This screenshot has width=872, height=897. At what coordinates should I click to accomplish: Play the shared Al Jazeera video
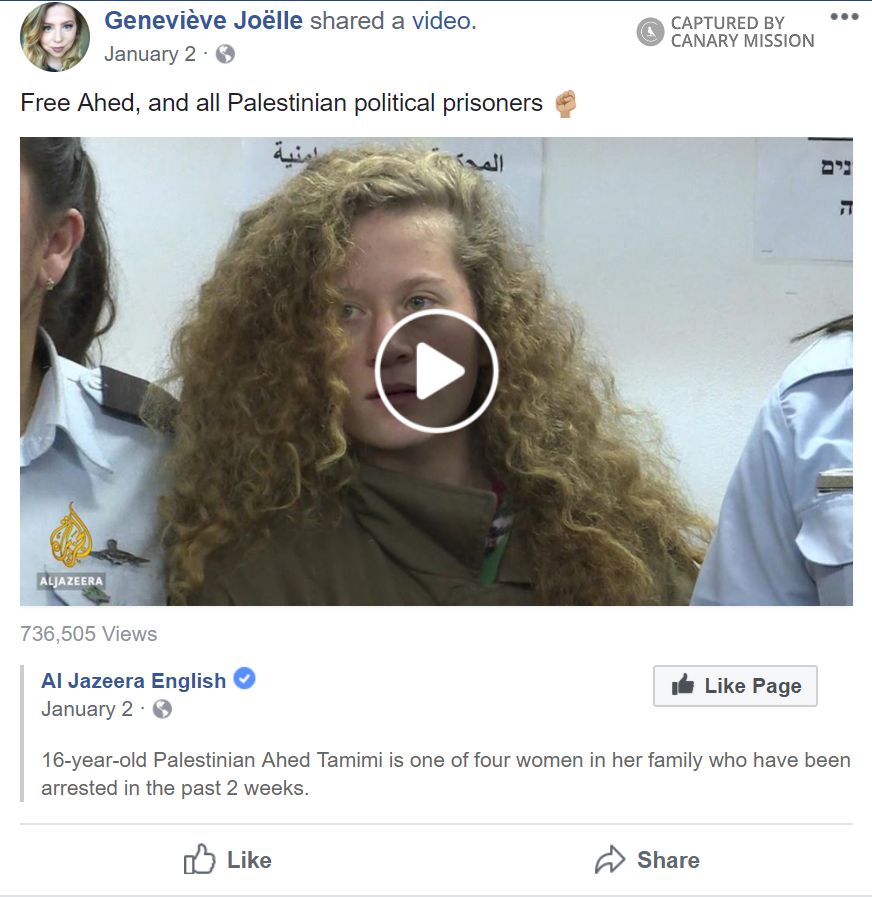click(x=437, y=371)
